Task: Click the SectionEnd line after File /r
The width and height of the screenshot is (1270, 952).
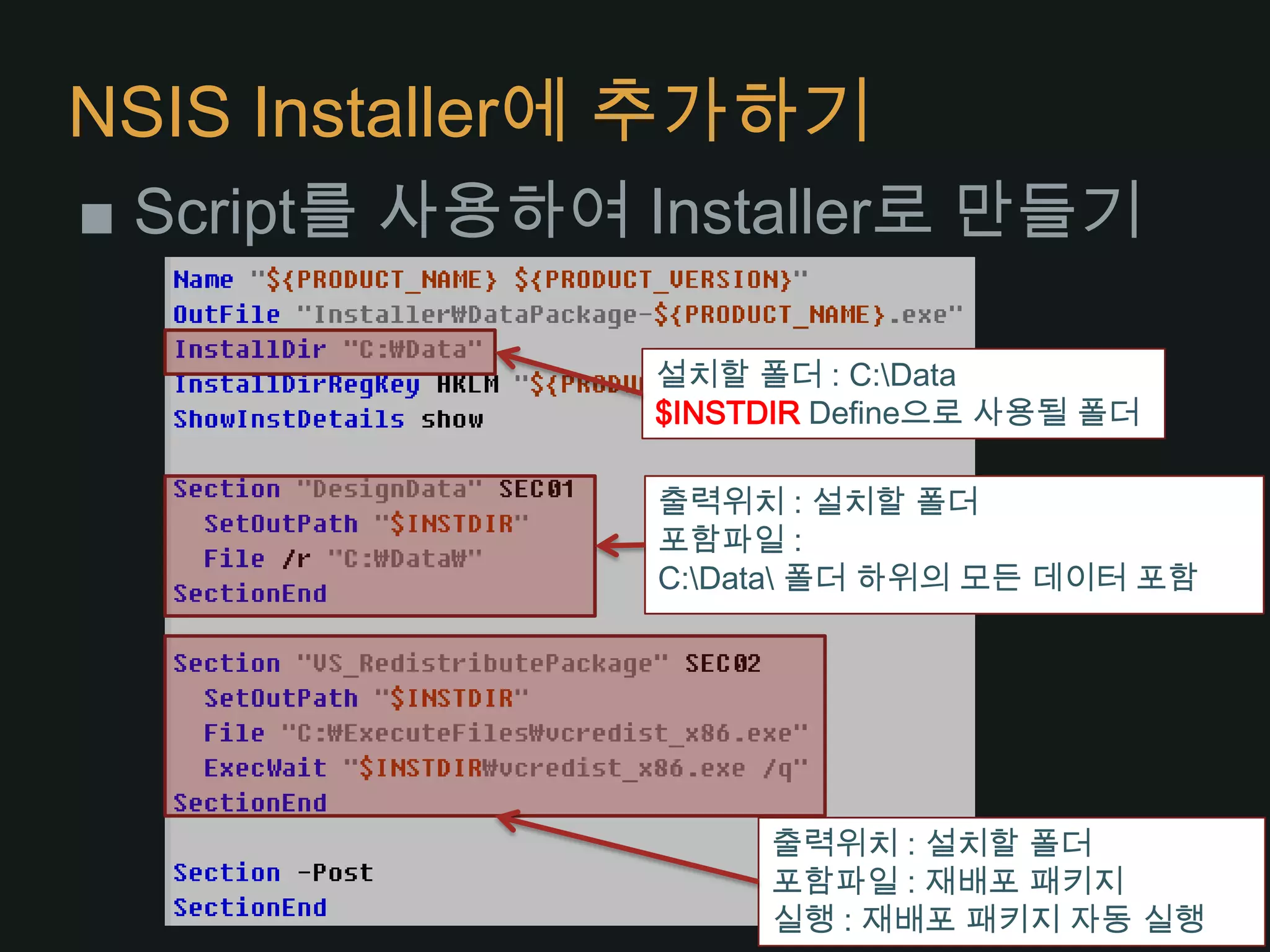Action: [250, 593]
